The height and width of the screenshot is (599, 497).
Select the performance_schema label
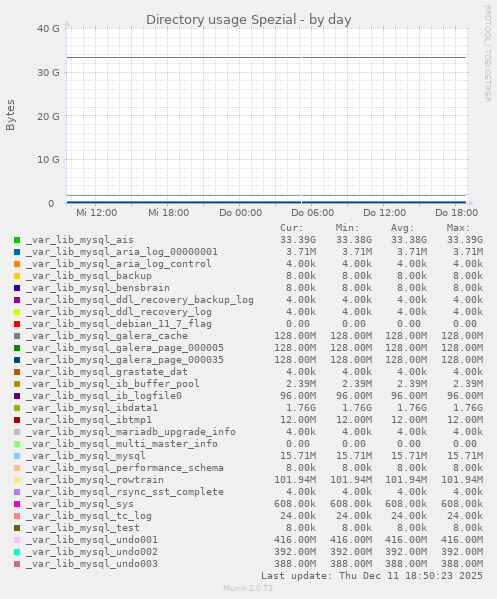(x=125, y=468)
